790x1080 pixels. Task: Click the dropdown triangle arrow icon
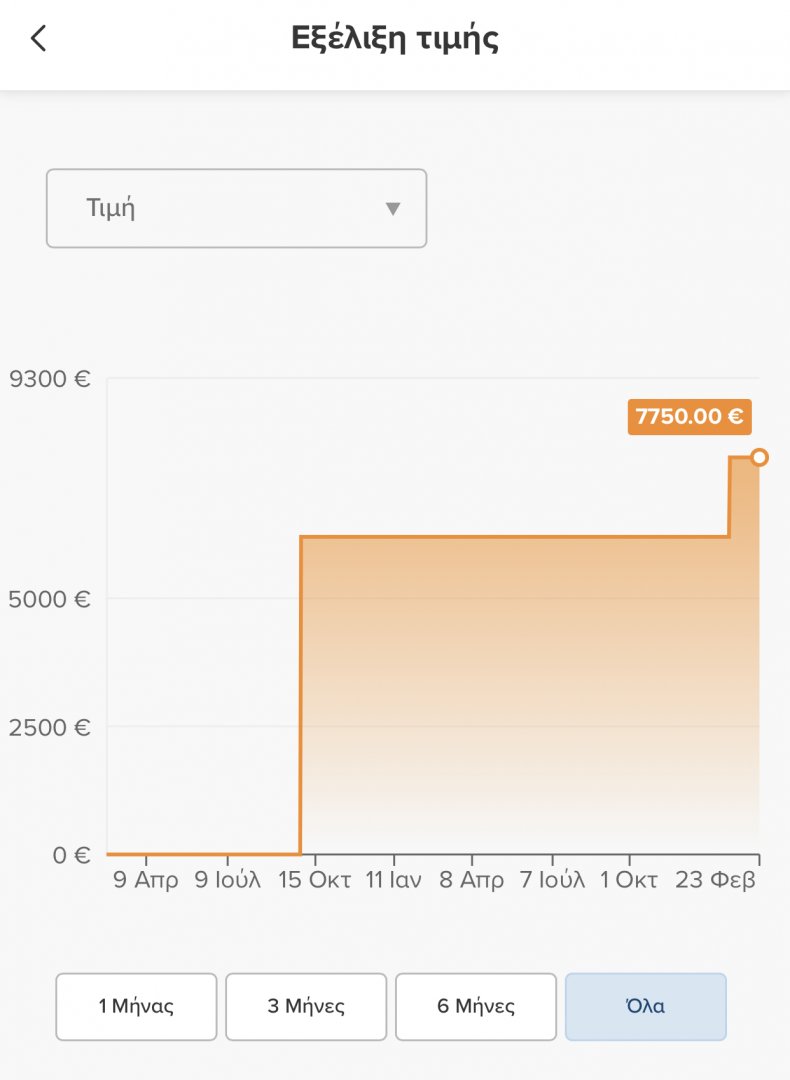pos(393,209)
